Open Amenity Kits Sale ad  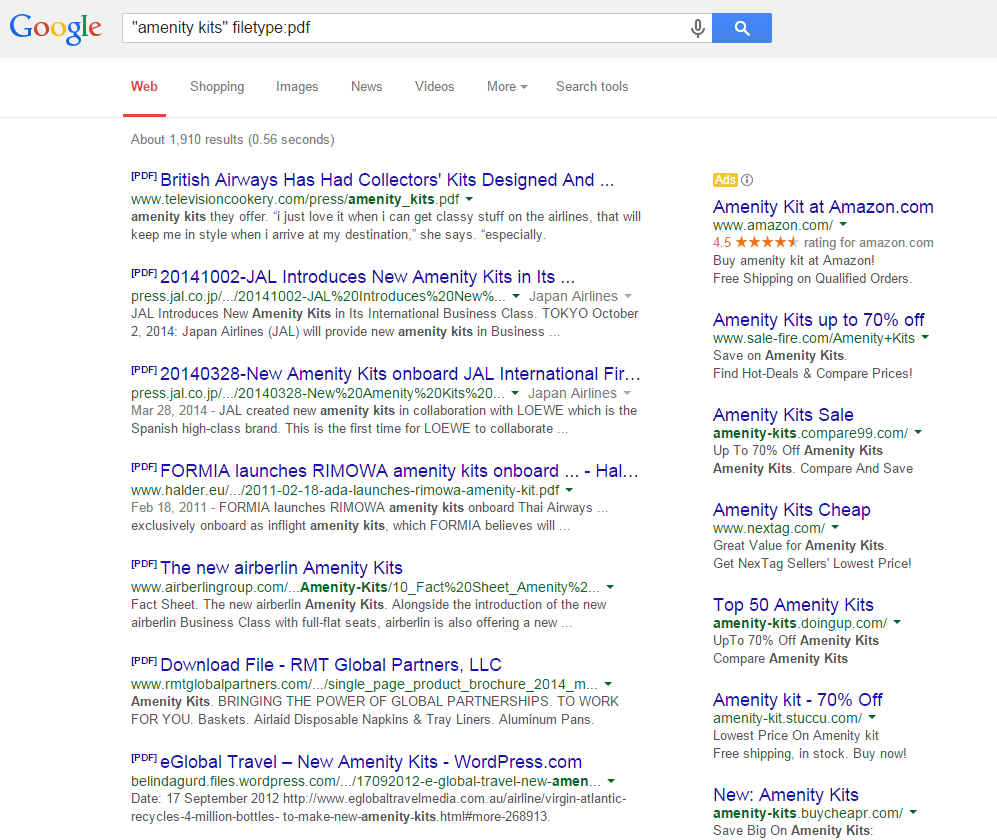783,415
